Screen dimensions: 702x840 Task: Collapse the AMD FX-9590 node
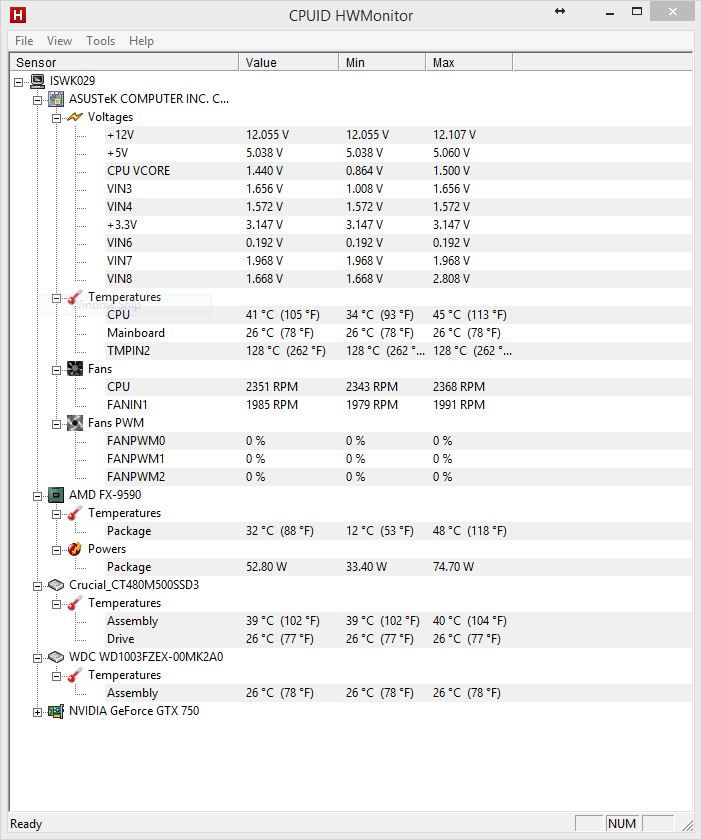38,496
